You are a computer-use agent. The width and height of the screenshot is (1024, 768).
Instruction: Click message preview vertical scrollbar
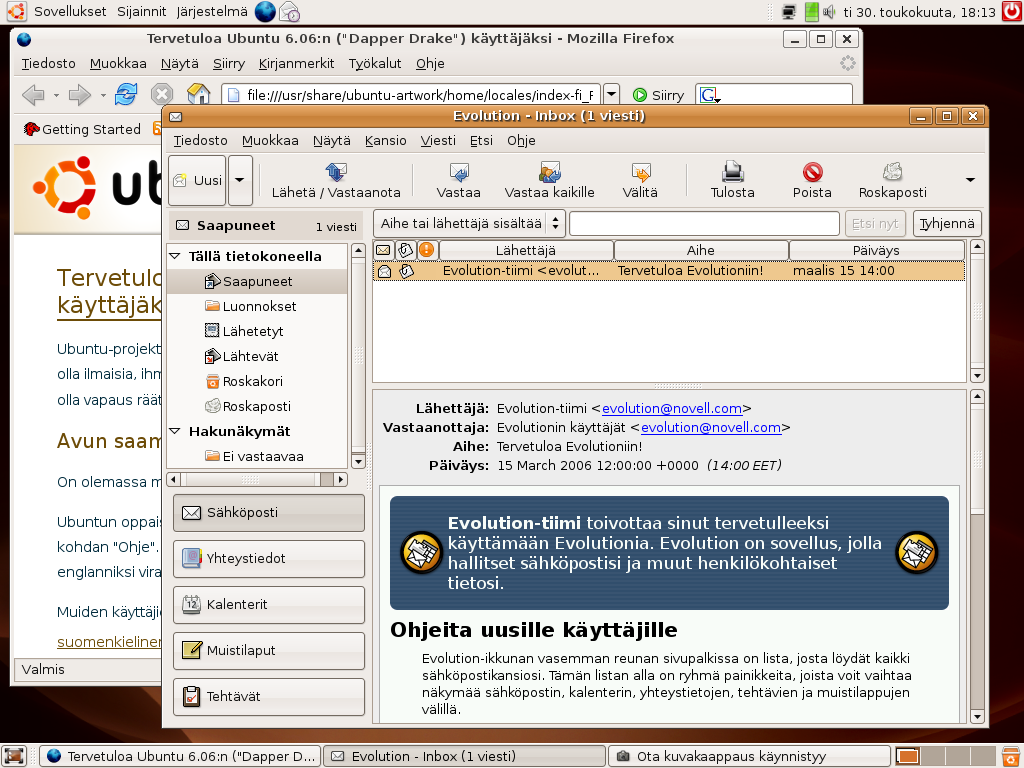977,557
